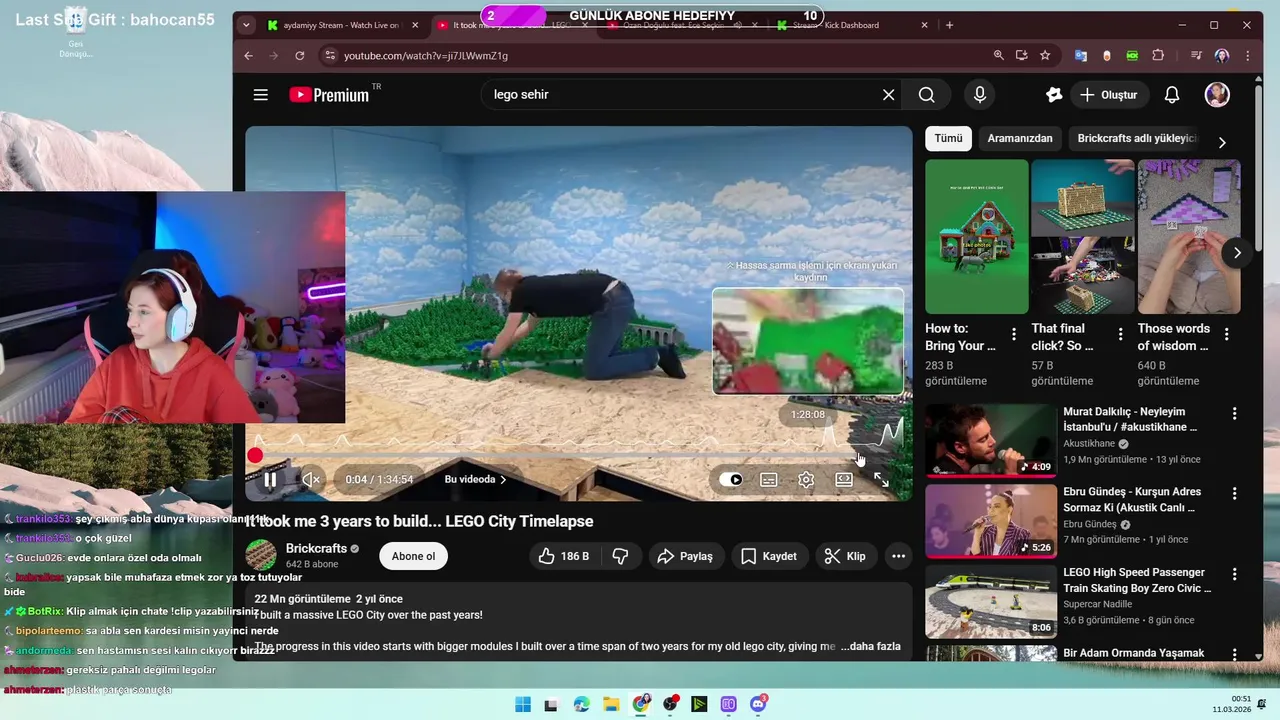Open options for Ebru Gündeş video

(1234, 493)
